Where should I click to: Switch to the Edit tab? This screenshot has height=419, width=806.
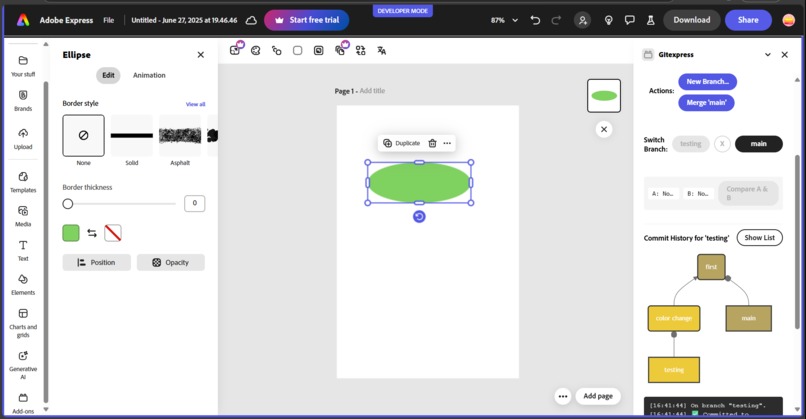click(108, 75)
